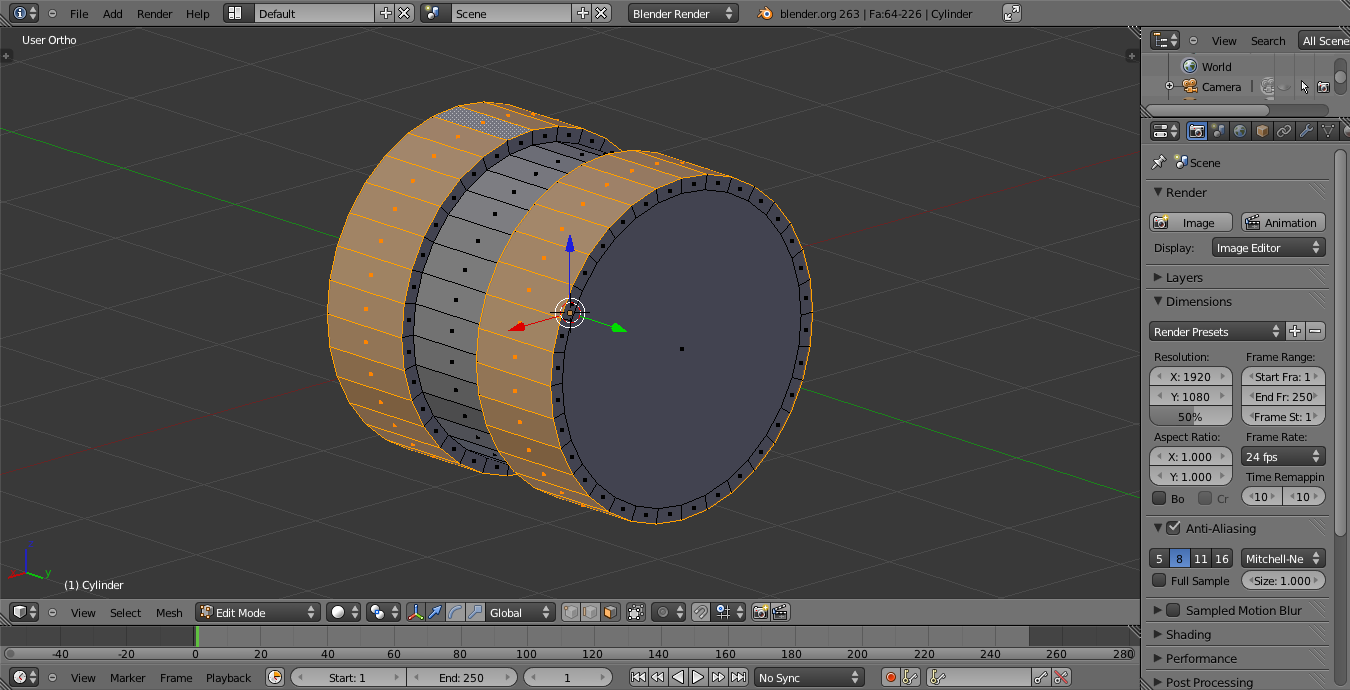The height and width of the screenshot is (690, 1350).
Task: Click the Animation render button
Action: tap(1283, 222)
